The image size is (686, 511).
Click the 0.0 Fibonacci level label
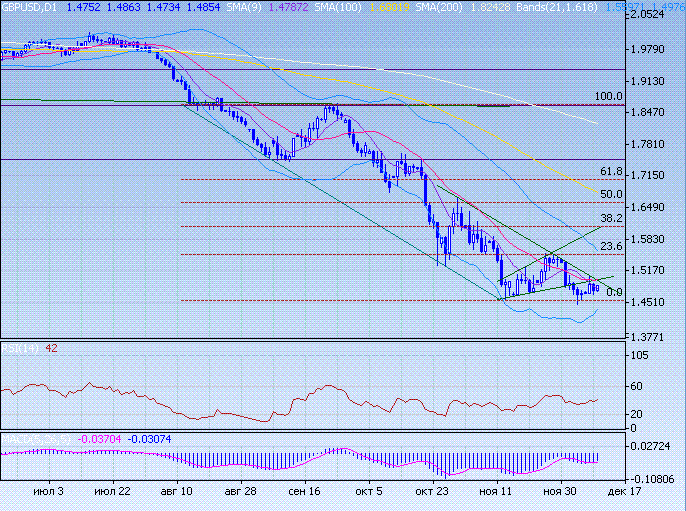614,292
